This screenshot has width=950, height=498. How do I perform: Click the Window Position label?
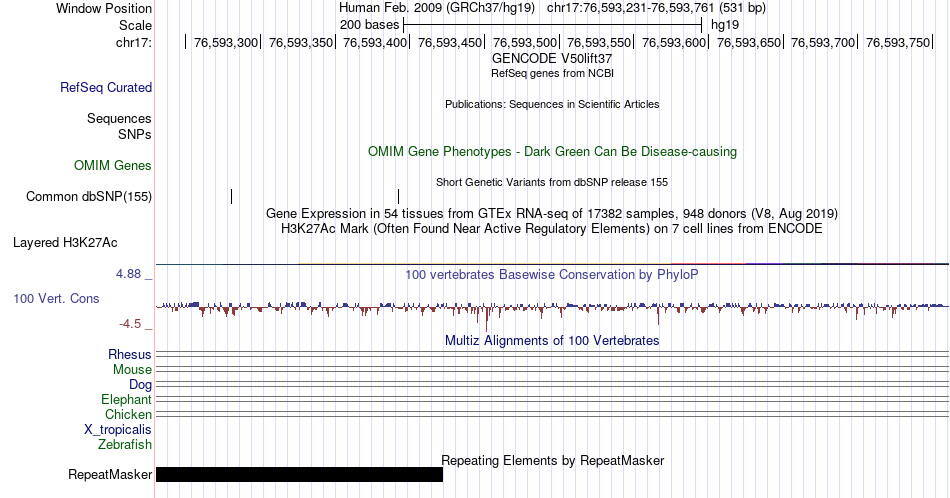(x=104, y=8)
